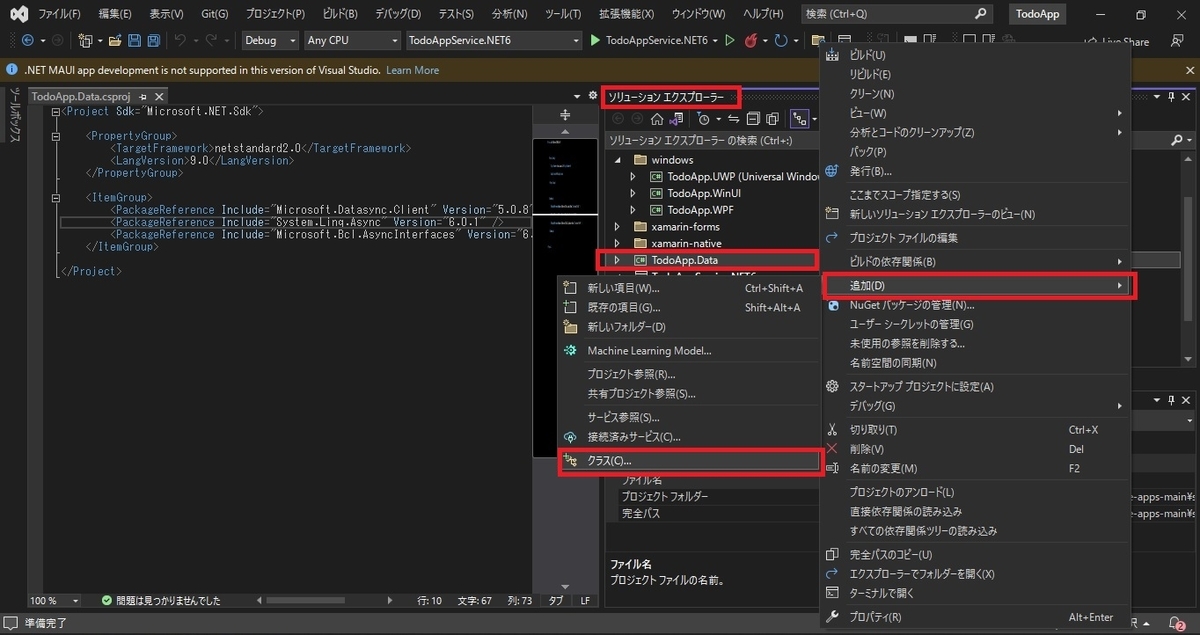Open the TodoAppService.NET6 startup project dropdown
Image resolution: width=1200 pixels, height=635 pixels.
pyautogui.click(x=494, y=41)
